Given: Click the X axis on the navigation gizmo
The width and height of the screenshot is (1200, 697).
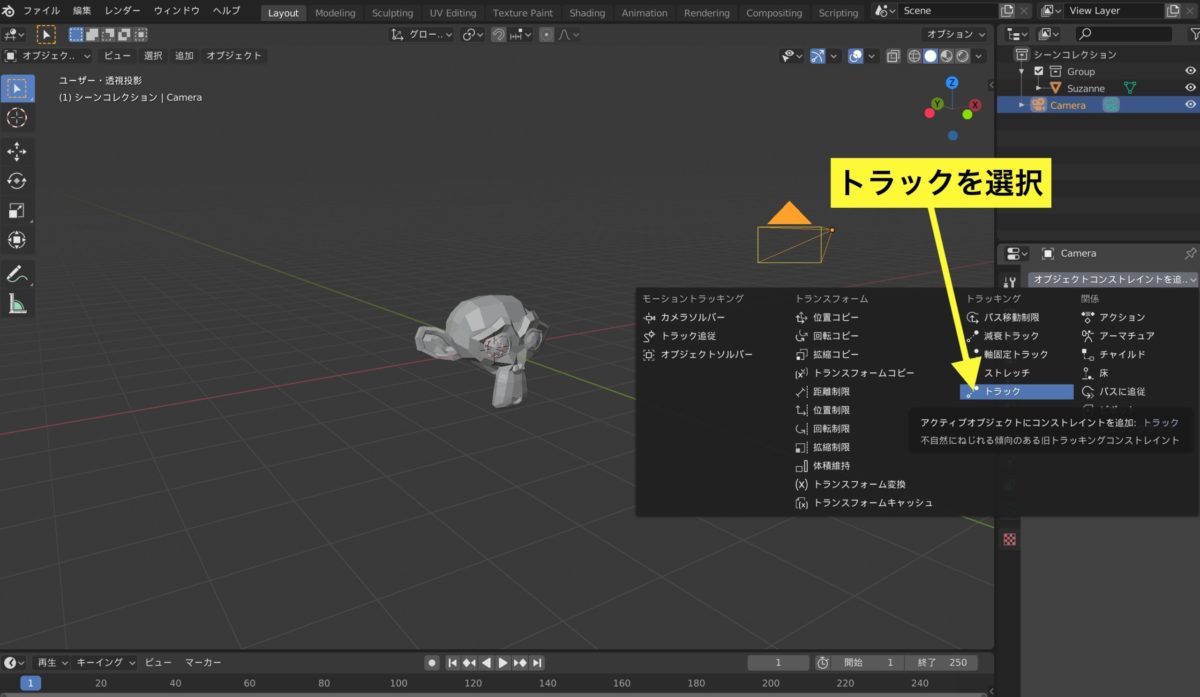Looking at the screenshot, I should (x=975, y=105).
